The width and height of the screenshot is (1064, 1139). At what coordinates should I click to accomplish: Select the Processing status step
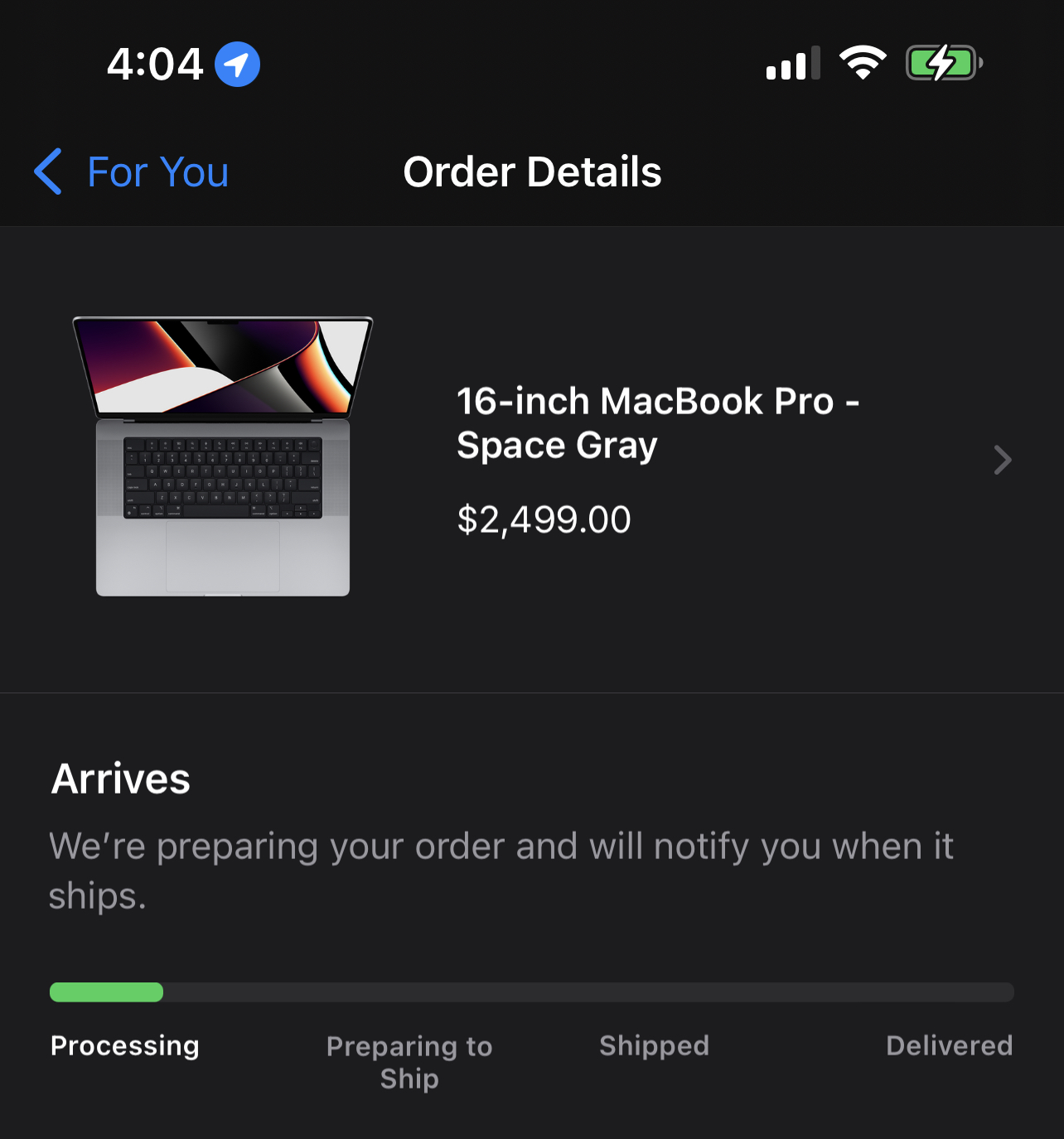(x=125, y=1045)
